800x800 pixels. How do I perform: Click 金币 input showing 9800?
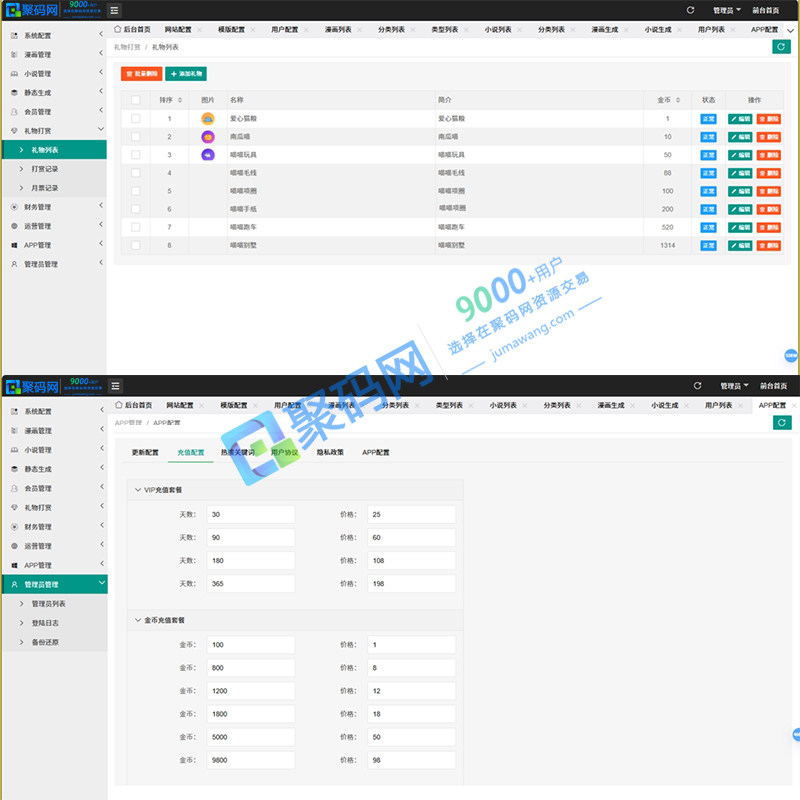pyautogui.click(x=251, y=760)
